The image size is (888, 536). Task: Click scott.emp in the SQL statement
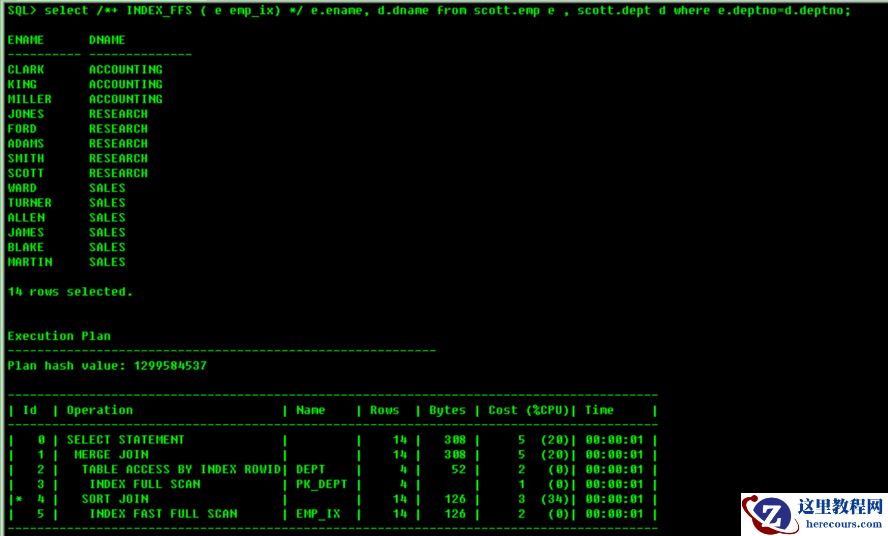[506, 11]
